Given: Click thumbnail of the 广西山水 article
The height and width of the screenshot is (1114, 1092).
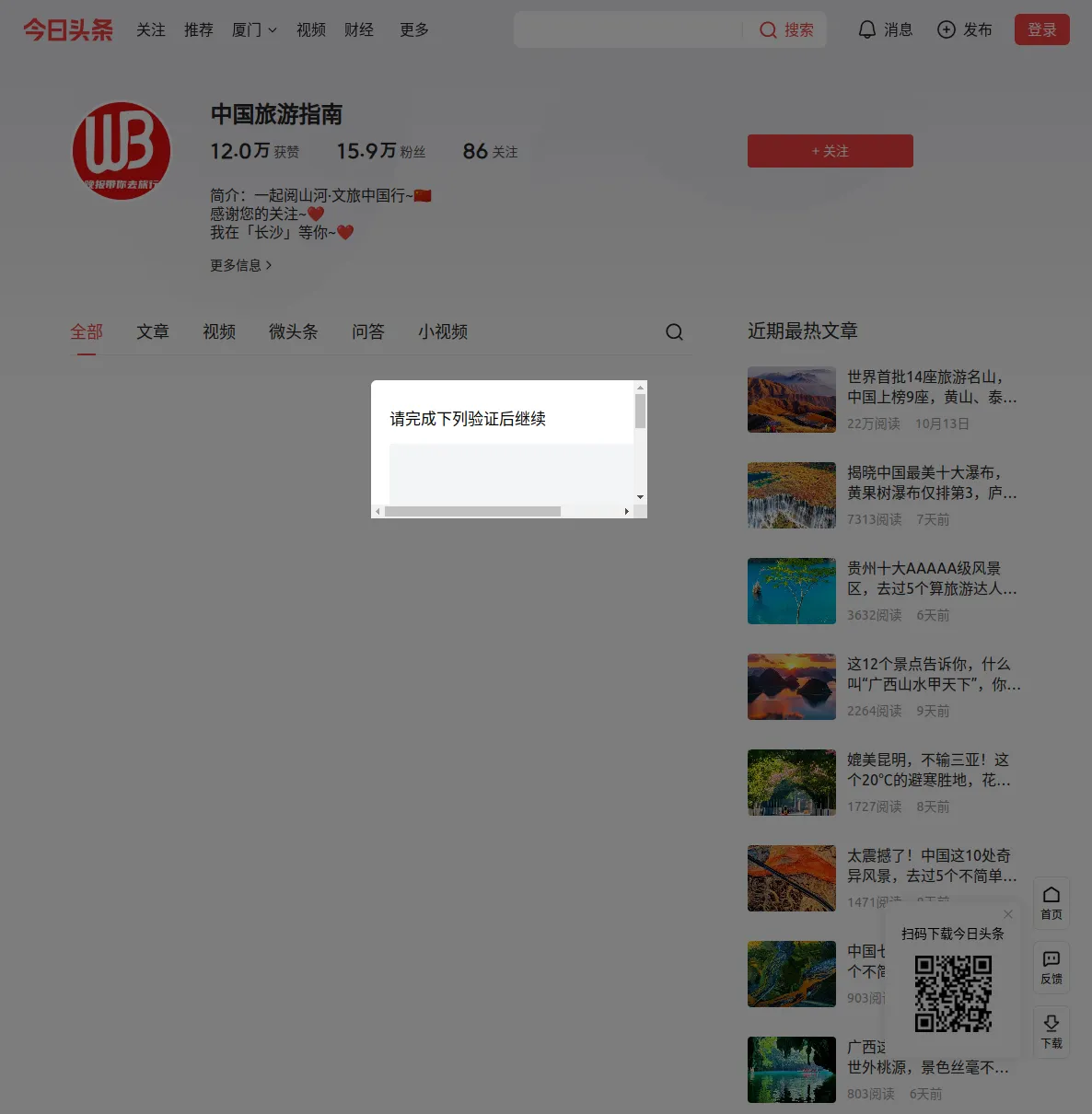Looking at the screenshot, I should (792, 687).
